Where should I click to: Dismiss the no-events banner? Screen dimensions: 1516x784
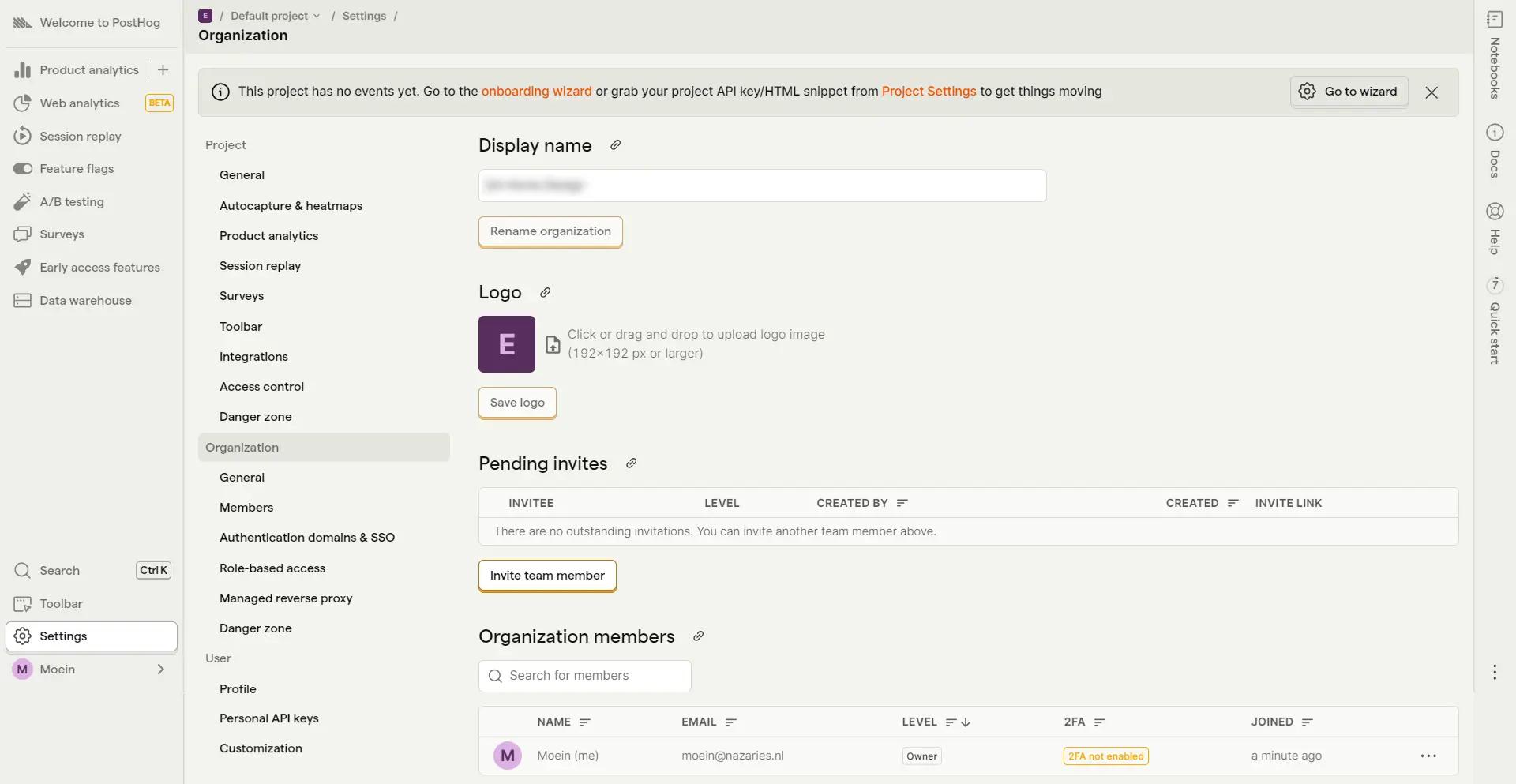tap(1432, 92)
